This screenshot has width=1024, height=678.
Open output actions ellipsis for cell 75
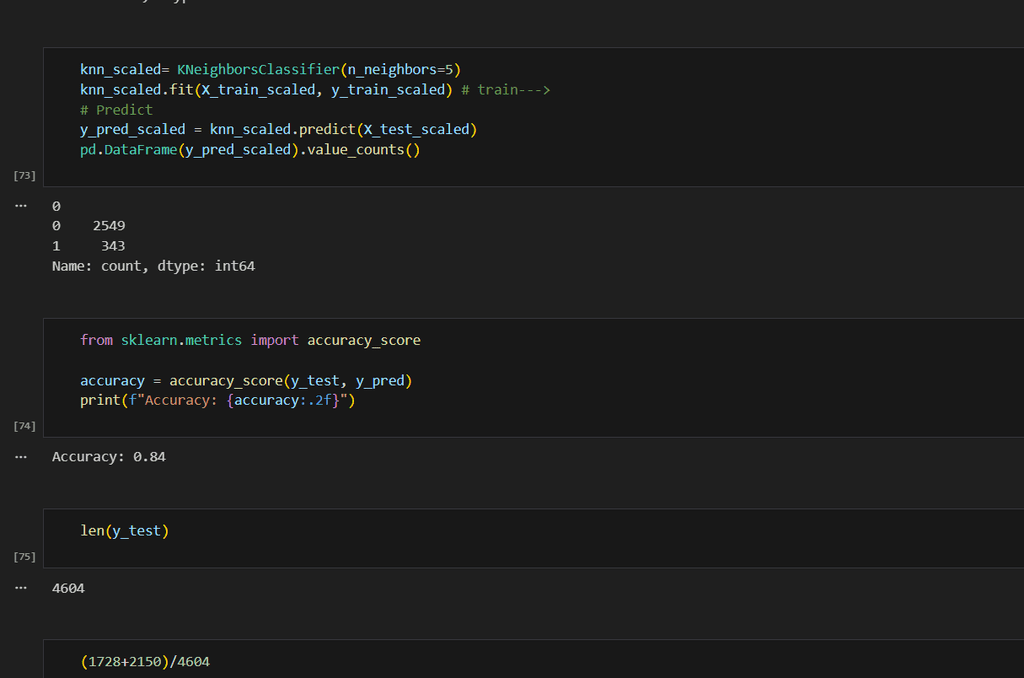pyautogui.click(x=21, y=588)
